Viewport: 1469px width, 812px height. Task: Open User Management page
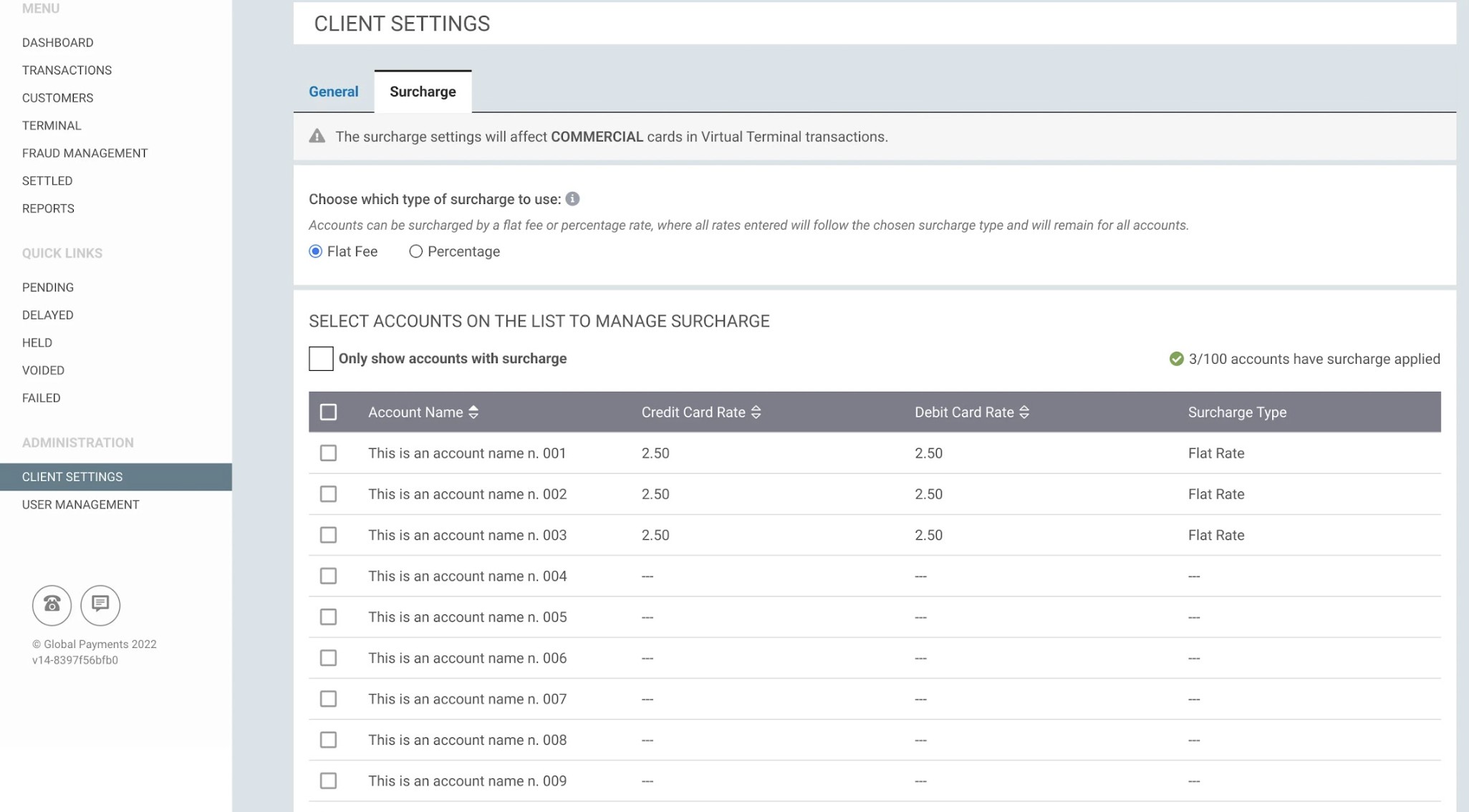80,505
